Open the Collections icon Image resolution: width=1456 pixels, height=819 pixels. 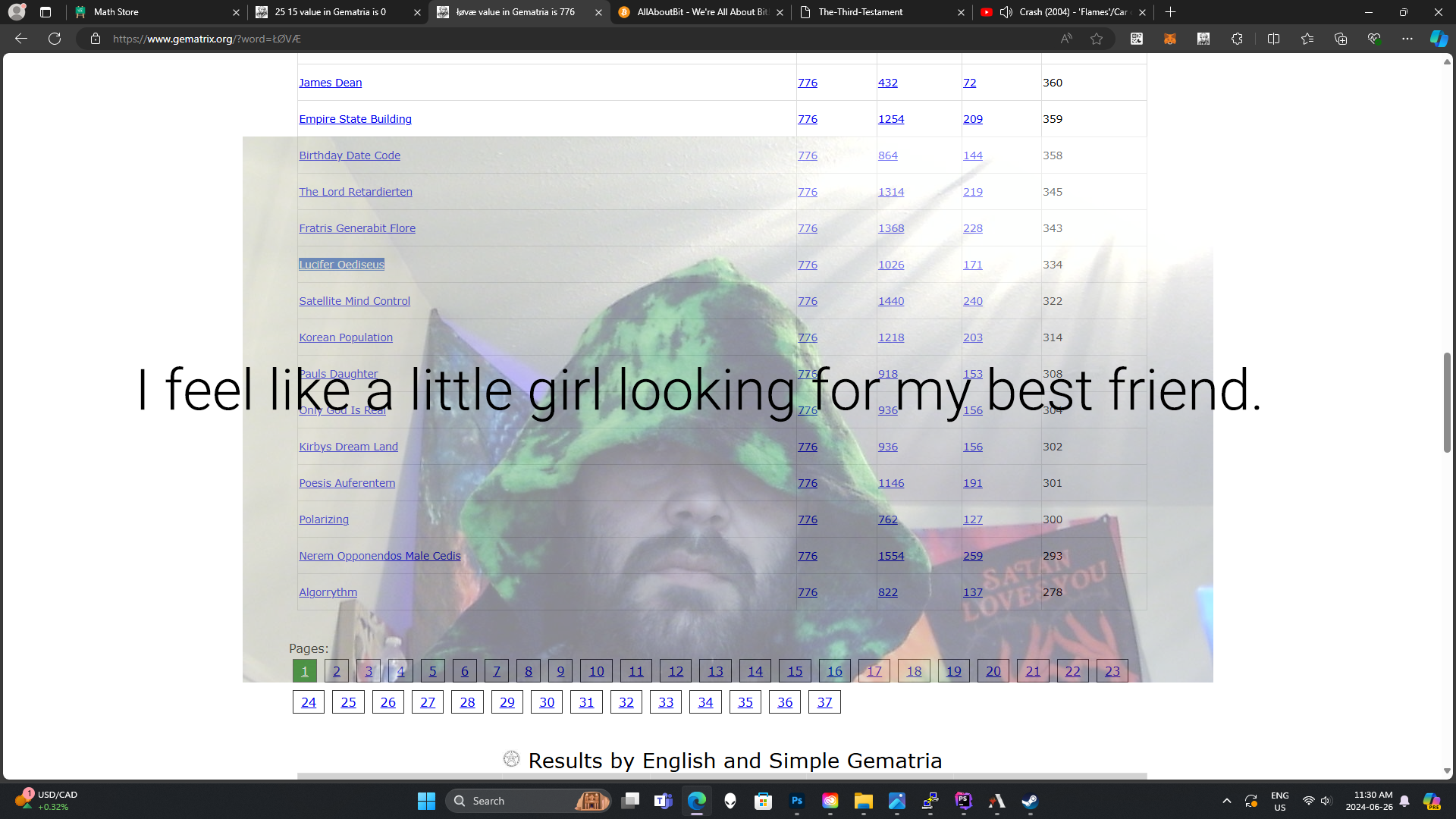pyautogui.click(x=1340, y=39)
